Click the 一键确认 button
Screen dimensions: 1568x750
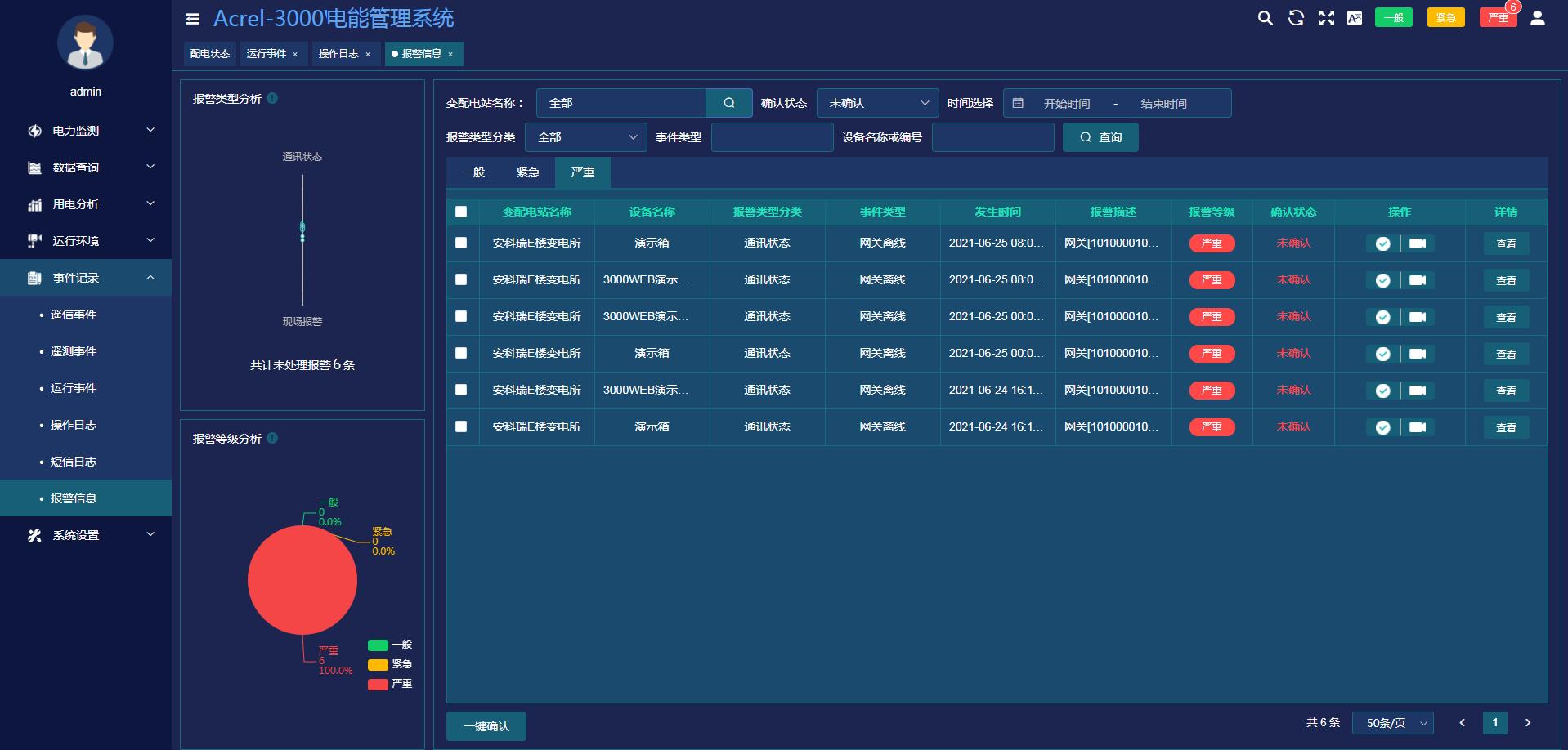[x=486, y=726]
